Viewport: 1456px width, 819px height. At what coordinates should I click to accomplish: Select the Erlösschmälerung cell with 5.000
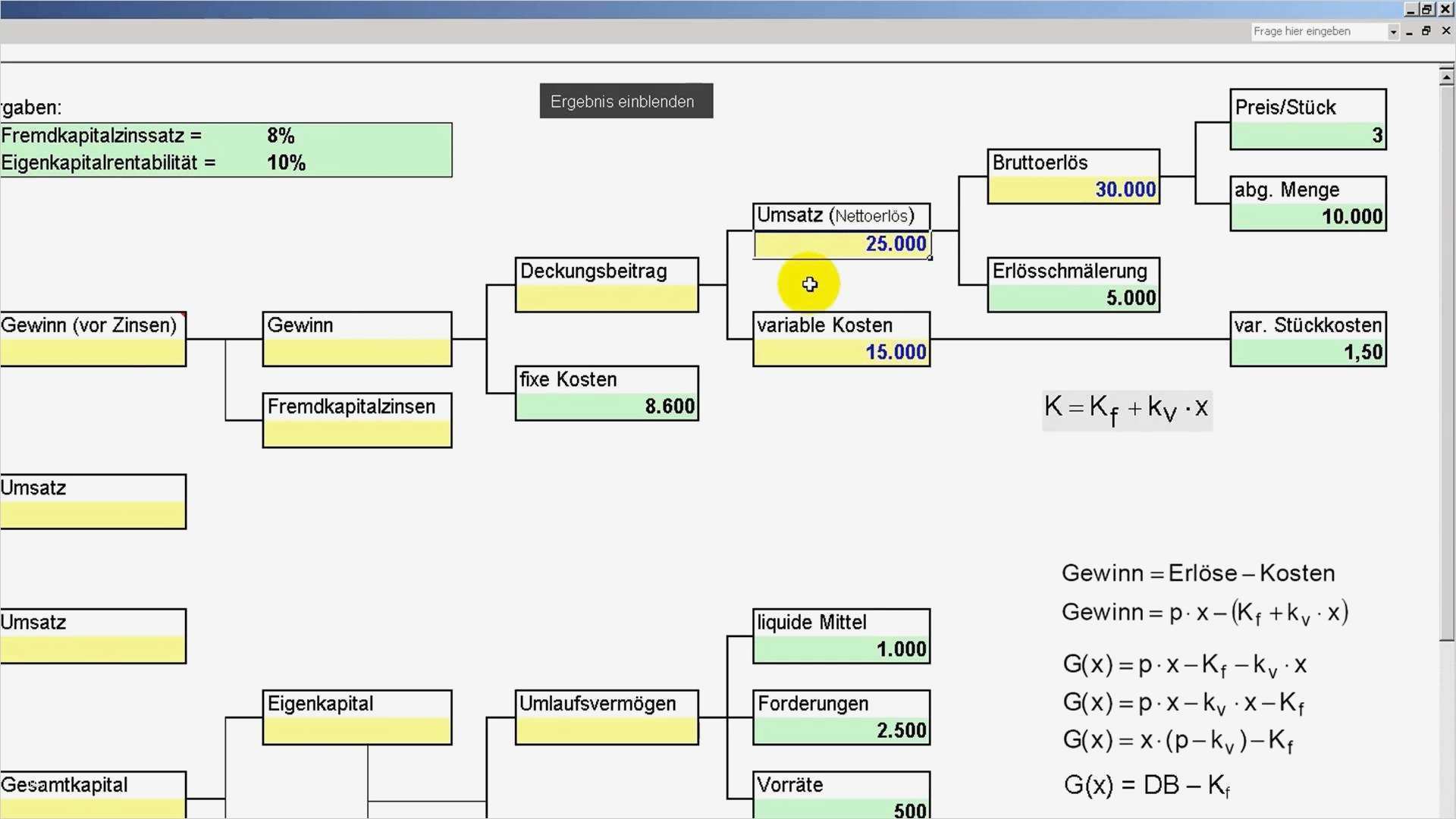(x=1072, y=298)
